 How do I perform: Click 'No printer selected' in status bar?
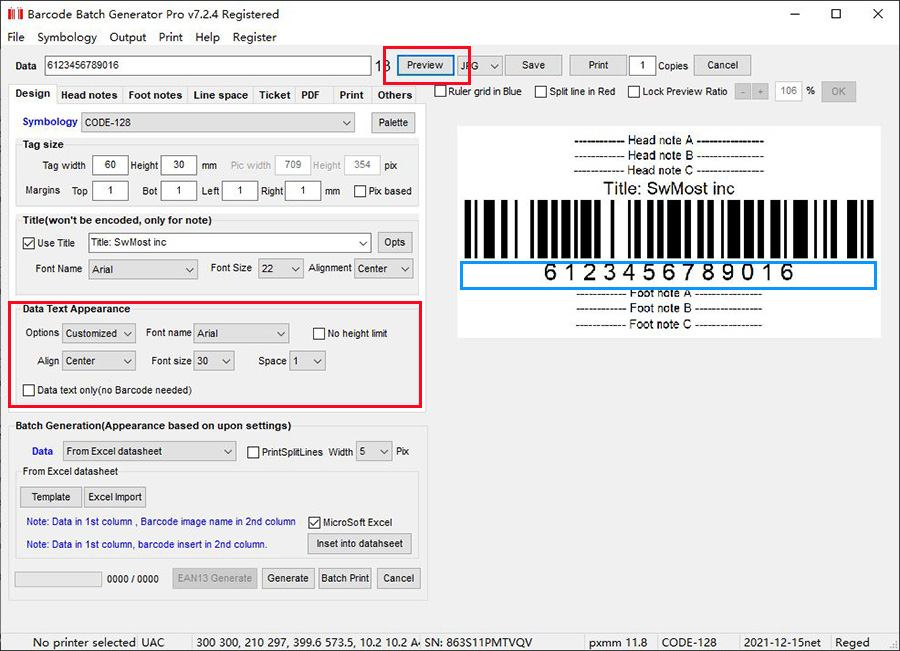(x=84, y=642)
